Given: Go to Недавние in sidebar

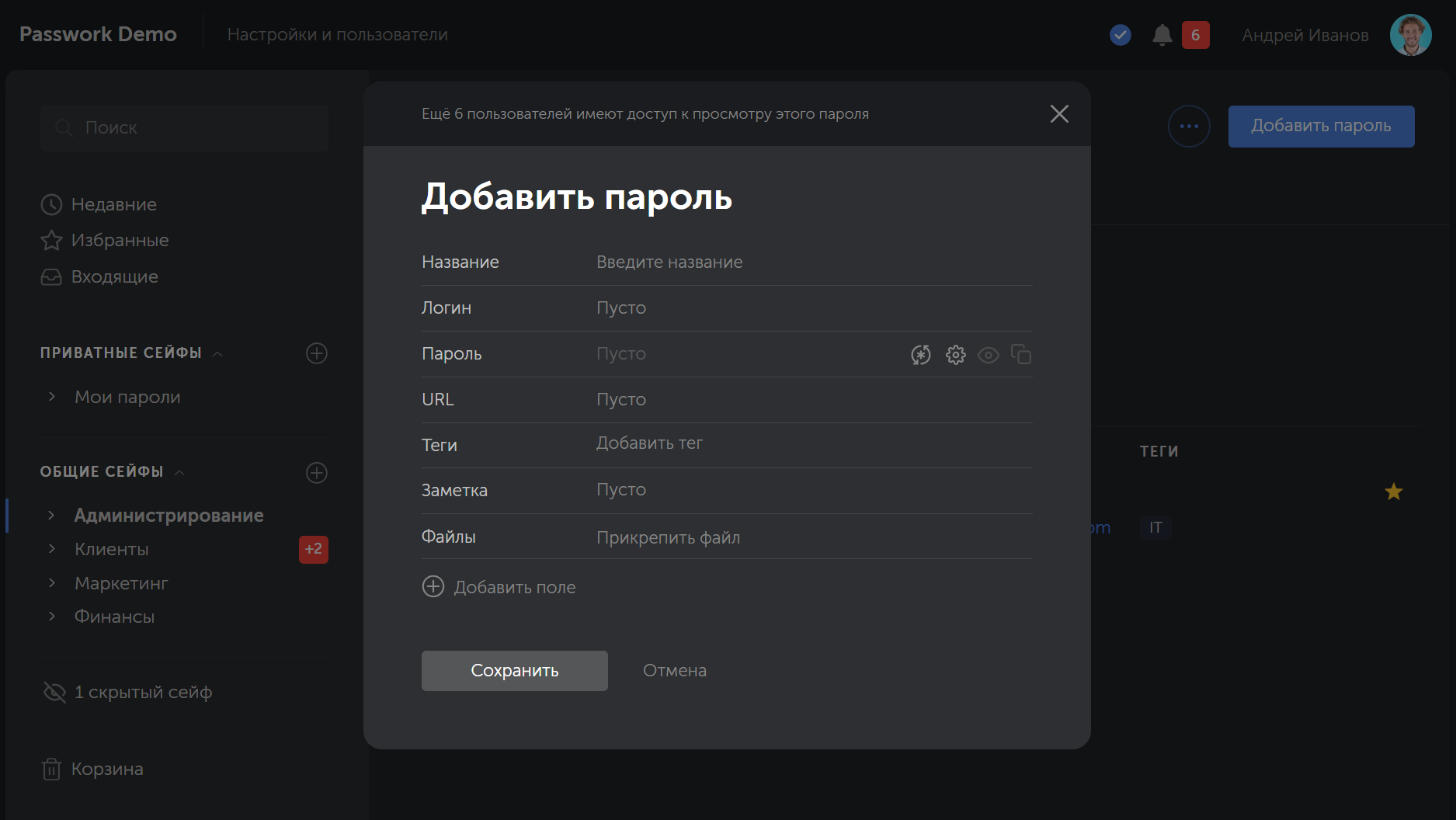Looking at the screenshot, I should [x=113, y=204].
